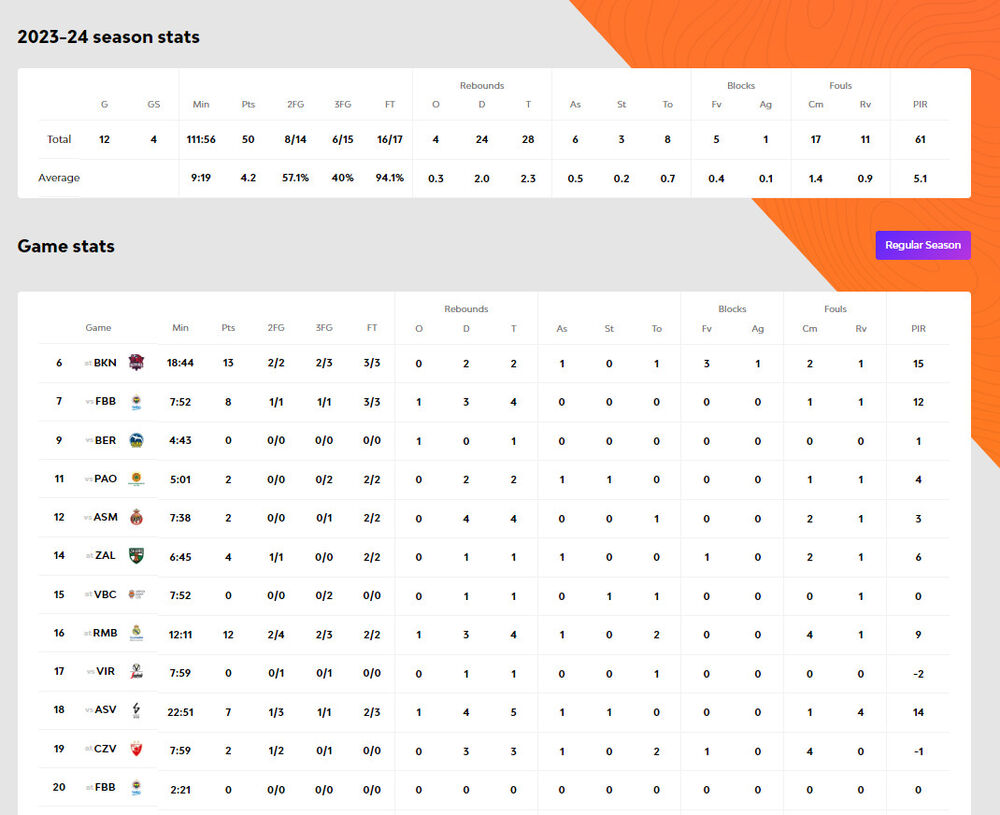
Task: Click the FBB text in game 20 row
Action: 105,787
